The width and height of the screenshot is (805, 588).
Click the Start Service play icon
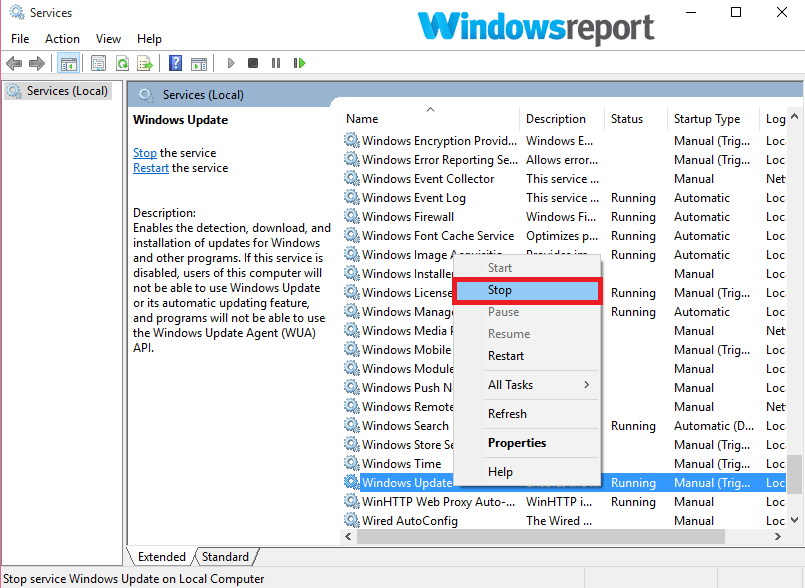click(231, 63)
